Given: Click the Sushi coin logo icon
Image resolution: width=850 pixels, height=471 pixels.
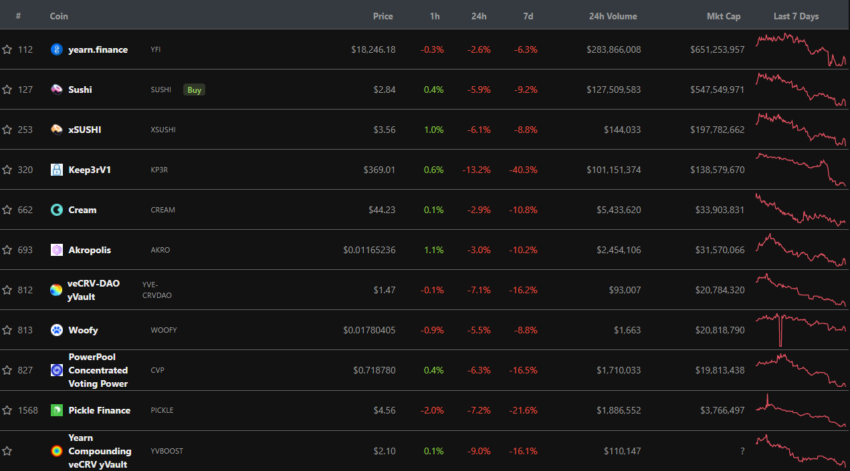Looking at the screenshot, I should [x=56, y=89].
